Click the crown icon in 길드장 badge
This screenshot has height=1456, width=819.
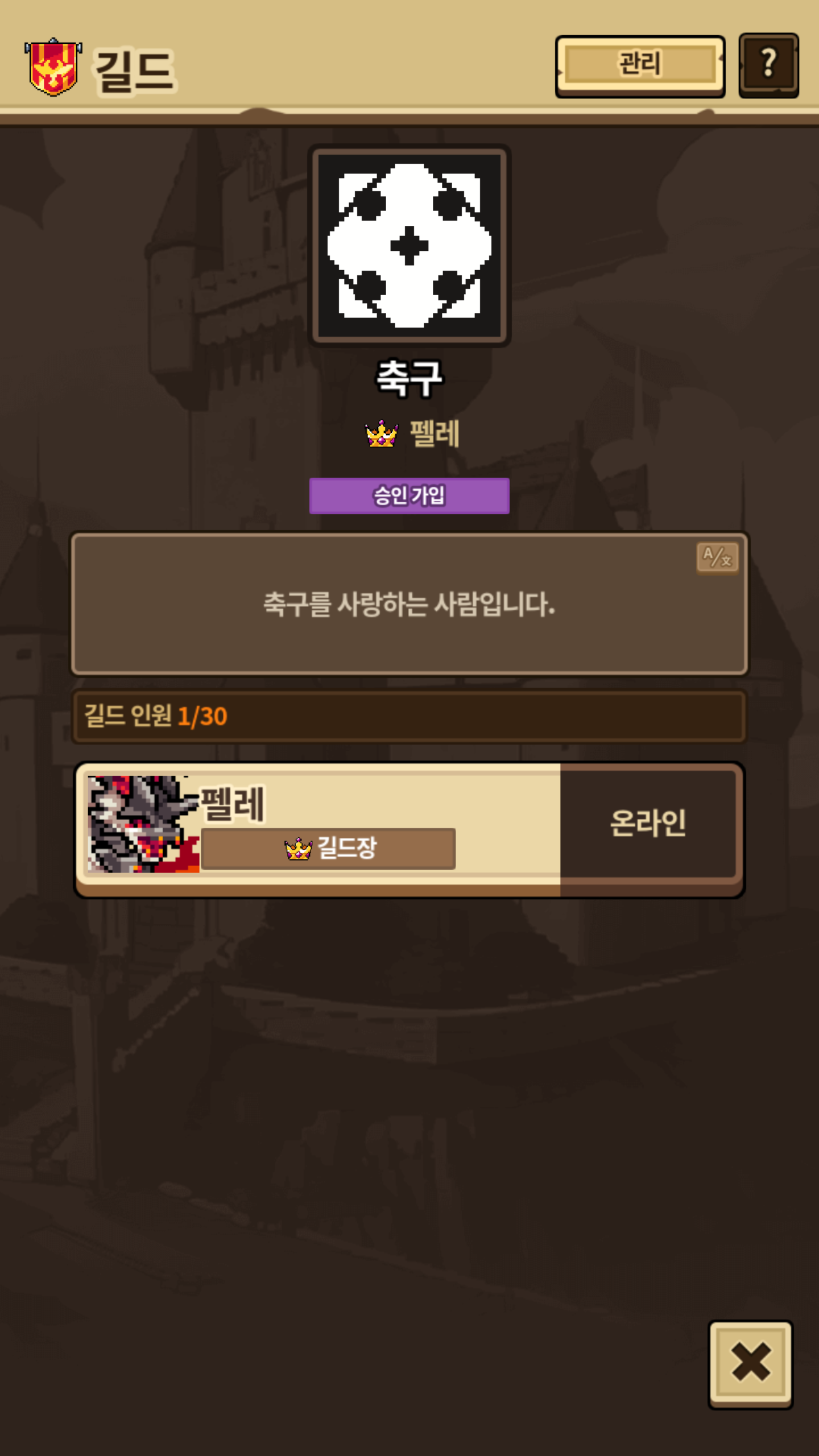pyautogui.click(x=298, y=849)
